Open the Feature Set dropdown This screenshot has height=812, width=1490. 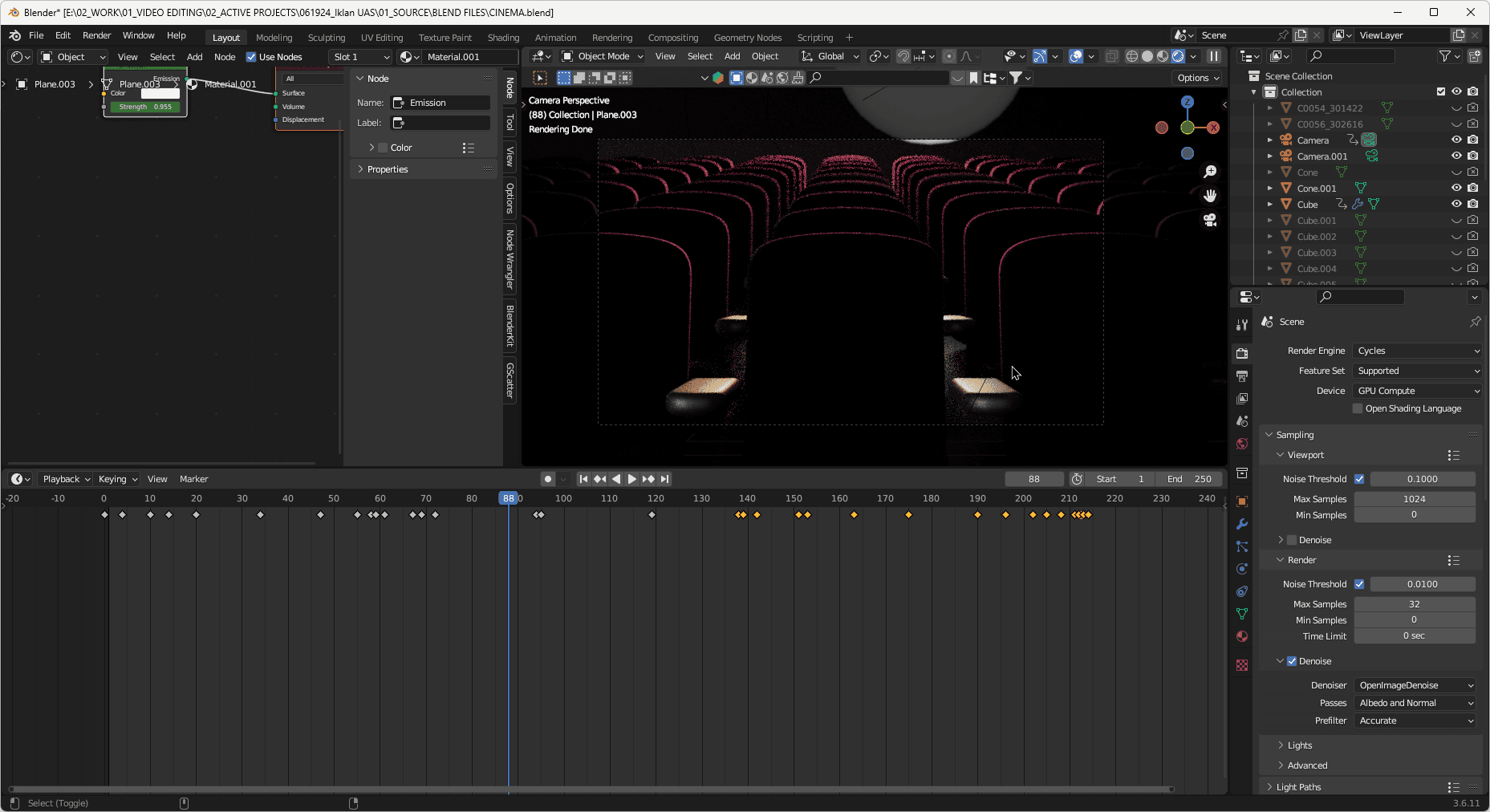[x=1418, y=371]
